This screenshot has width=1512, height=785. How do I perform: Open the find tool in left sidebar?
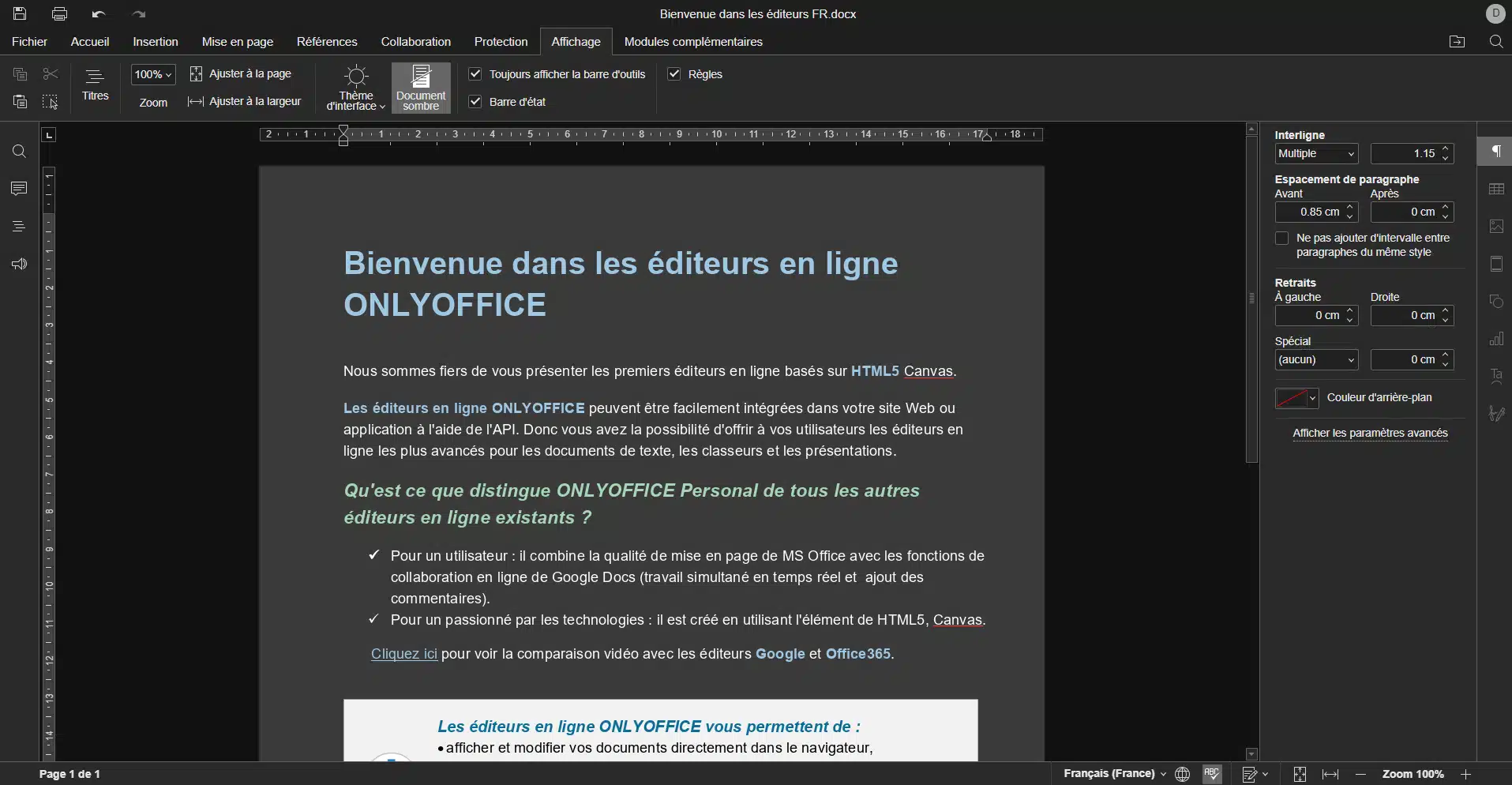tap(20, 152)
